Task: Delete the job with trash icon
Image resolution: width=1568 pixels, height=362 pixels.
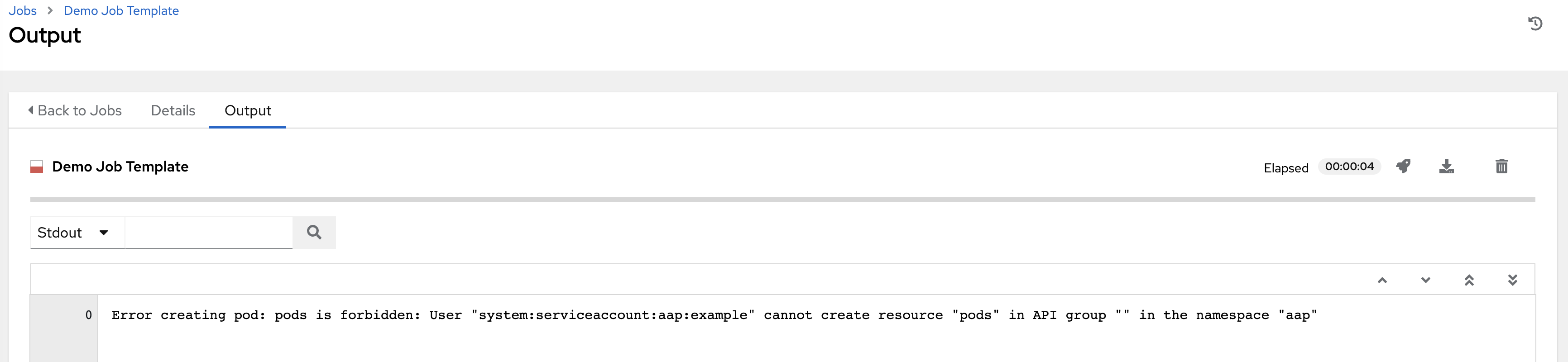Action: click(x=1501, y=166)
